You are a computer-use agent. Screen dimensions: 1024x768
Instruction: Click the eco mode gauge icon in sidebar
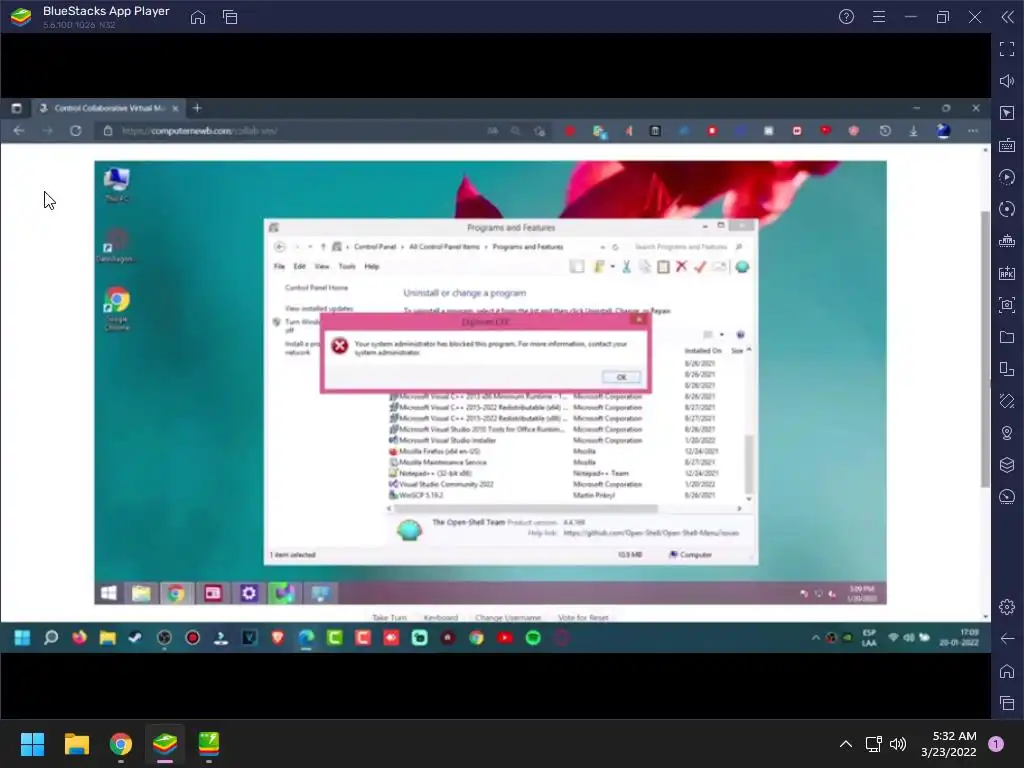1006,497
